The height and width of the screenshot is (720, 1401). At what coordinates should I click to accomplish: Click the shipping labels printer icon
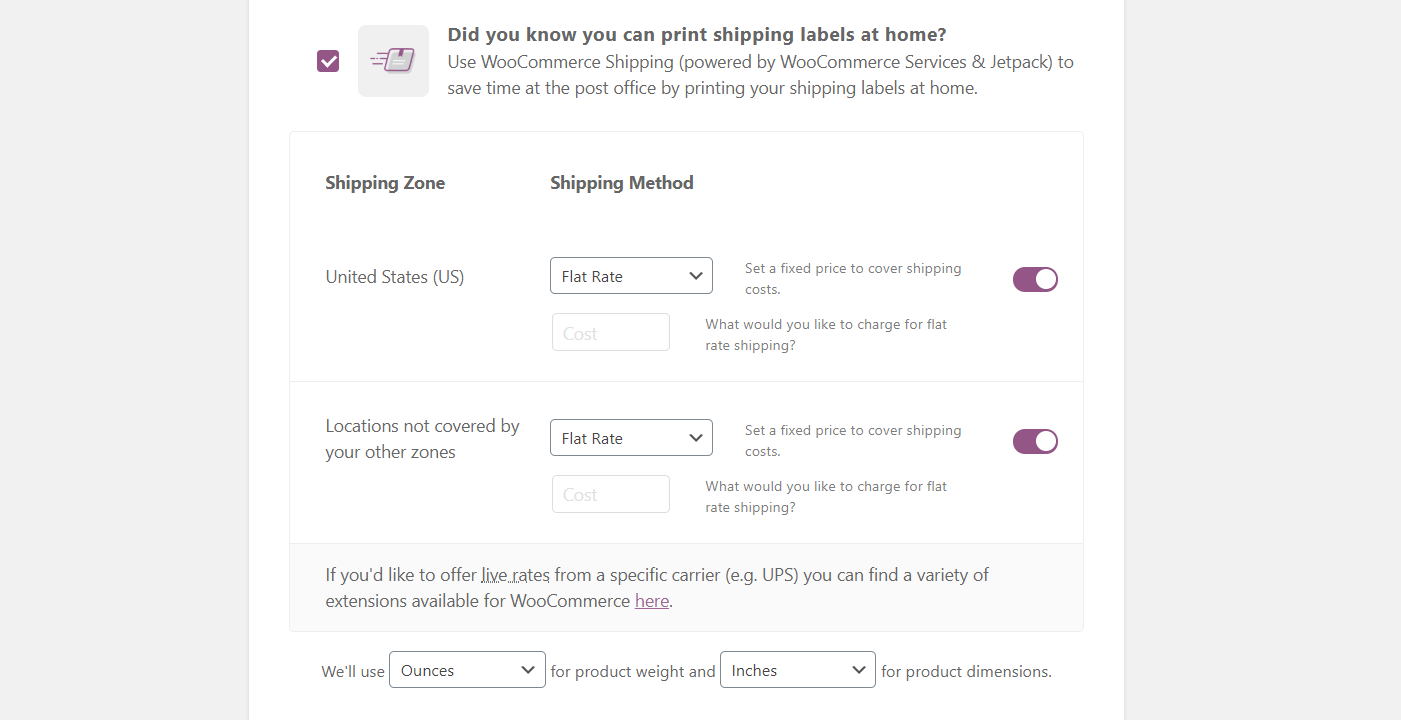tap(393, 61)
